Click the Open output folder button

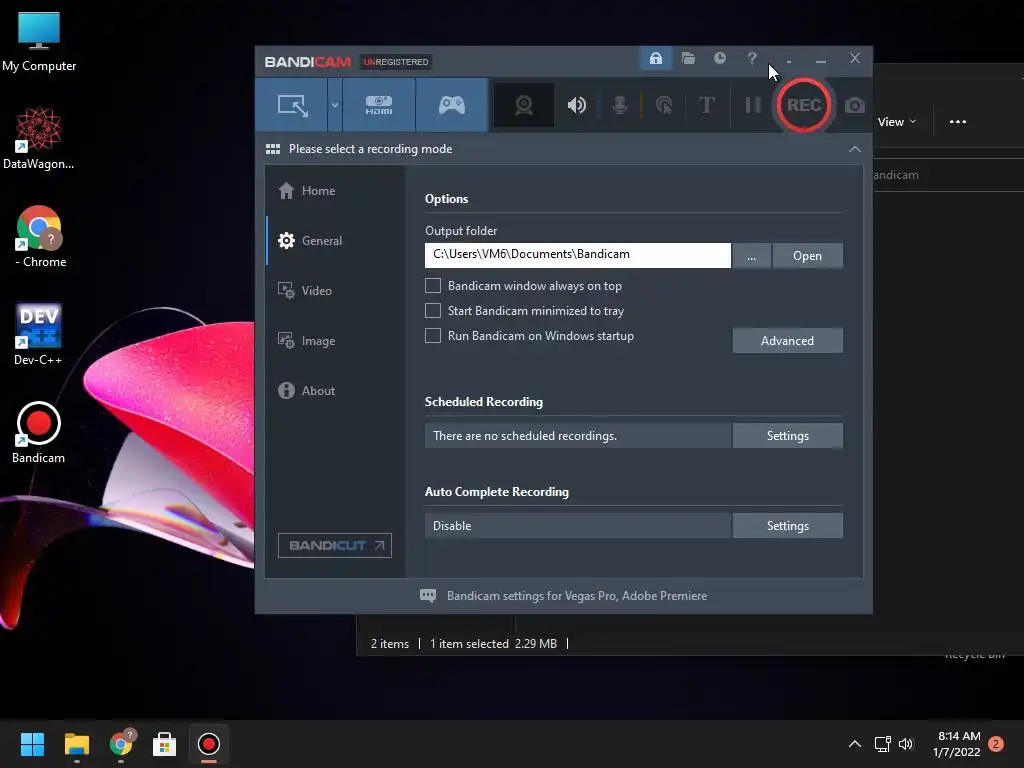(807, 255)
